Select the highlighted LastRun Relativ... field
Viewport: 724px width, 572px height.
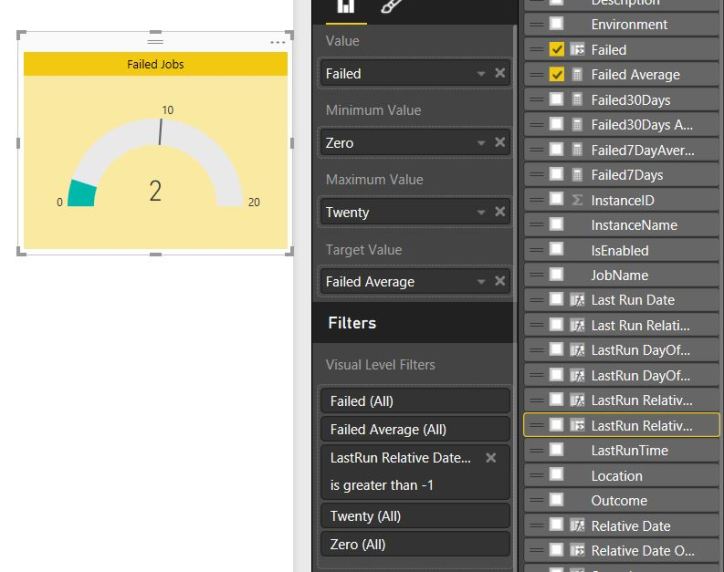point(621,425)
